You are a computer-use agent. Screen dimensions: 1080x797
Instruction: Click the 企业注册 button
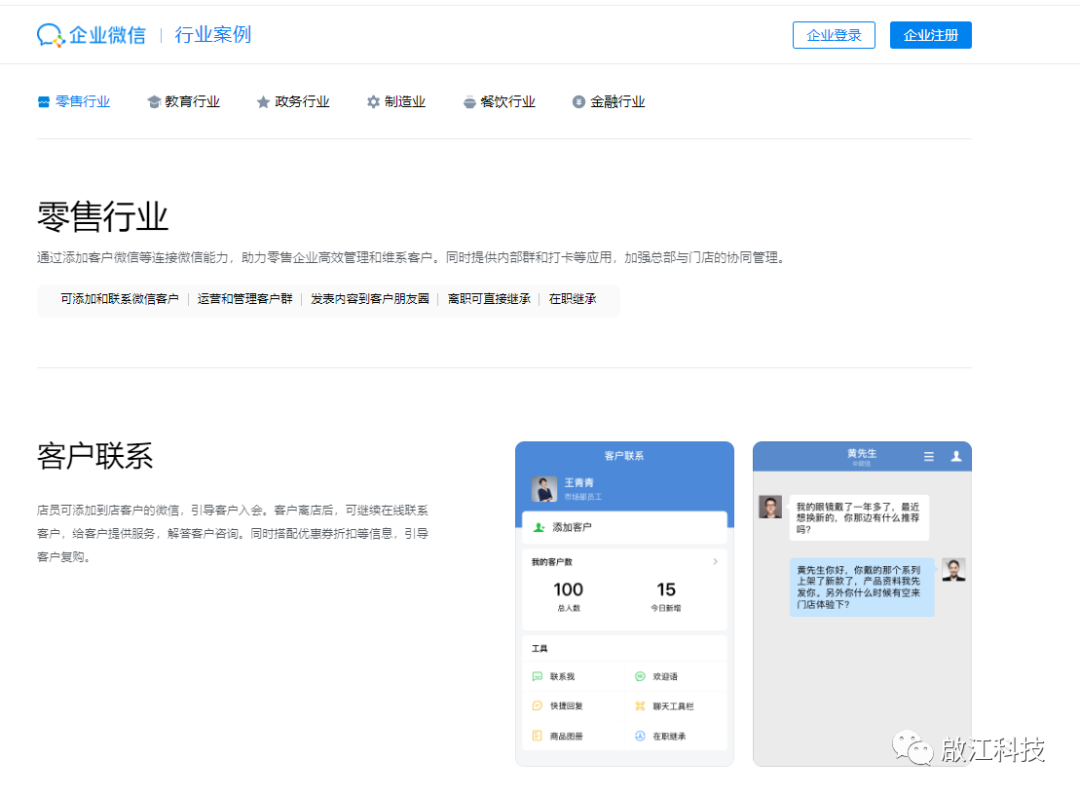[x=930, y=35]
